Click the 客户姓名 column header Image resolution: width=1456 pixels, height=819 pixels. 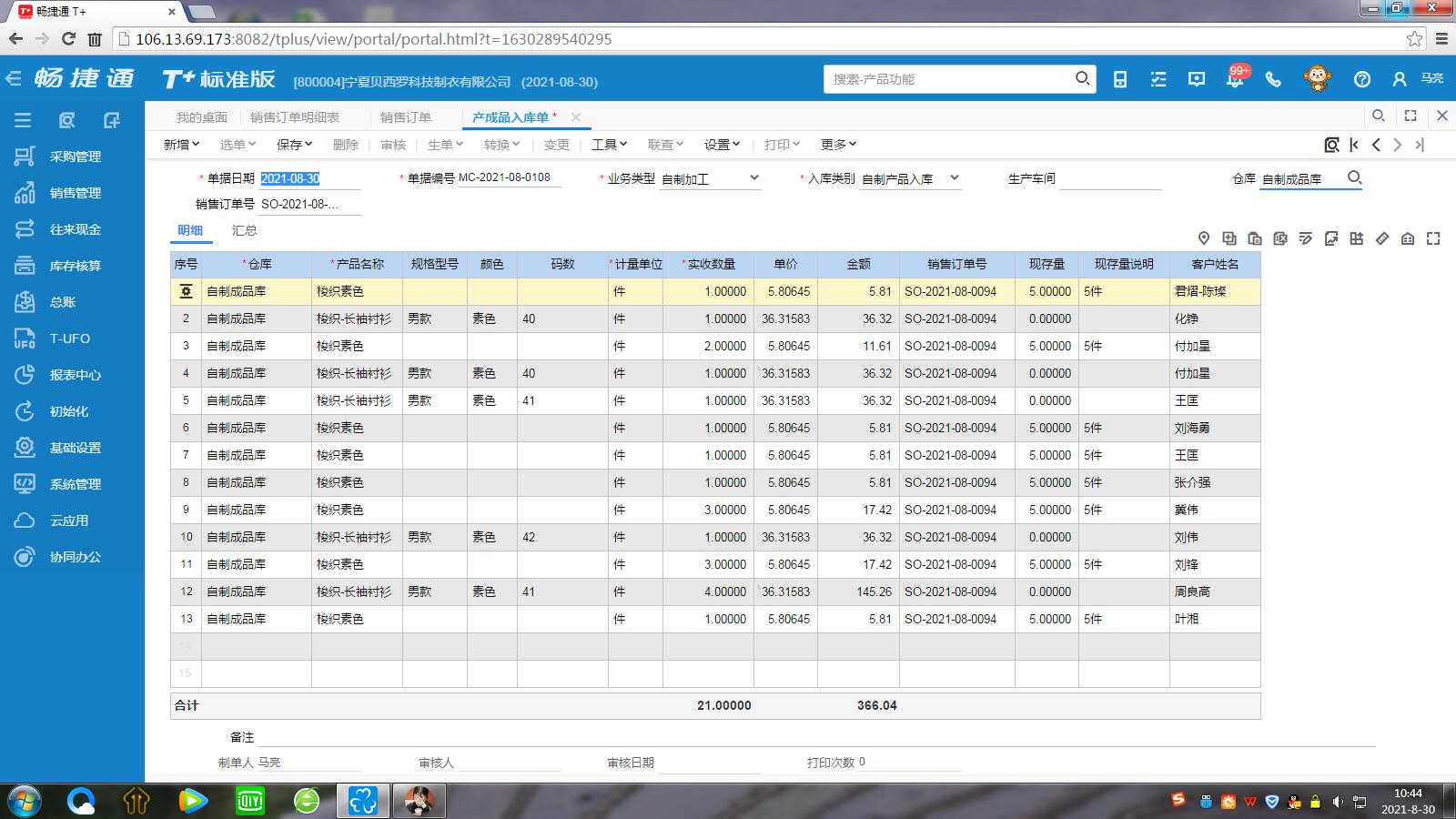point(1215,264)
